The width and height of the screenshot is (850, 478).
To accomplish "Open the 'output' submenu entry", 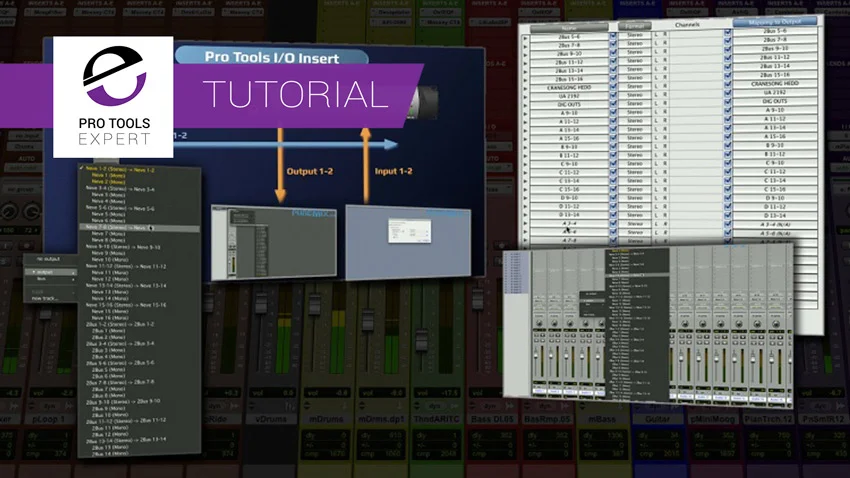I will click(50, 272).
